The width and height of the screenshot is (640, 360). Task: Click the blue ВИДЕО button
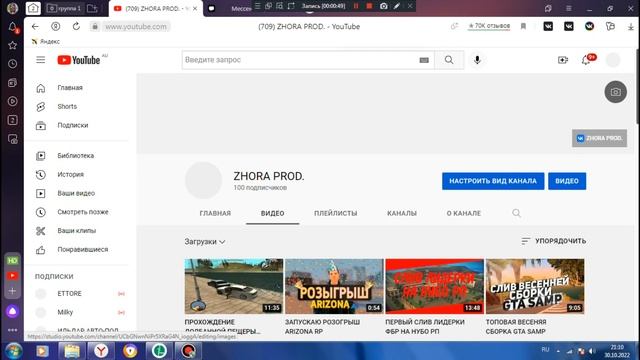567,181
